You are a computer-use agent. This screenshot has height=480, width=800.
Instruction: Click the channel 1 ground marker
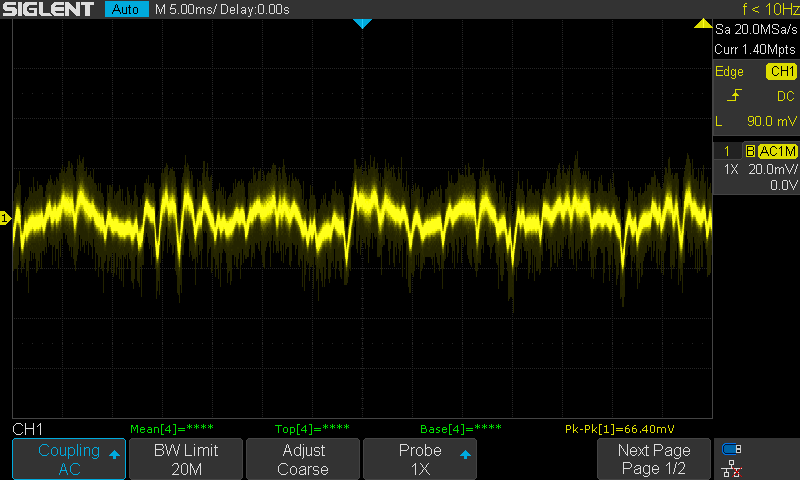5,218
